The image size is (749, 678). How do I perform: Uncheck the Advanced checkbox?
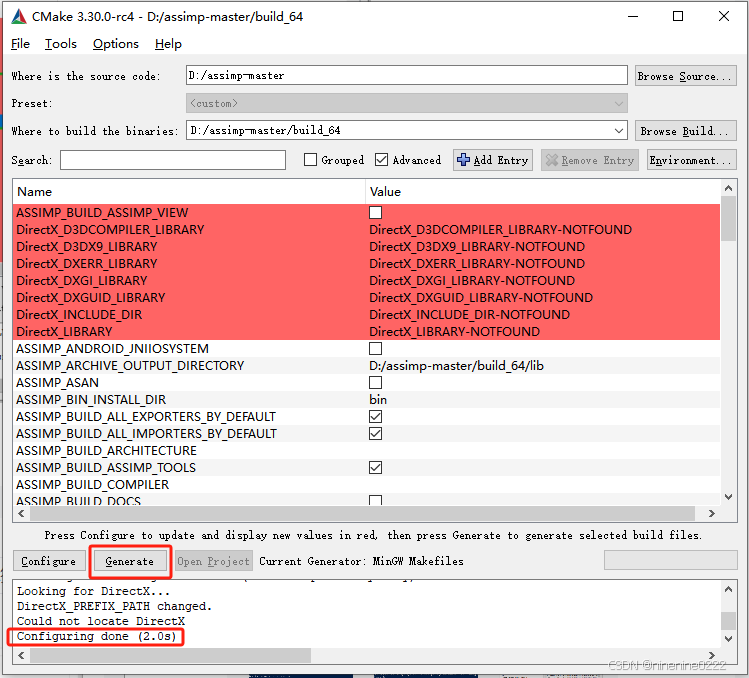(381, 160)
